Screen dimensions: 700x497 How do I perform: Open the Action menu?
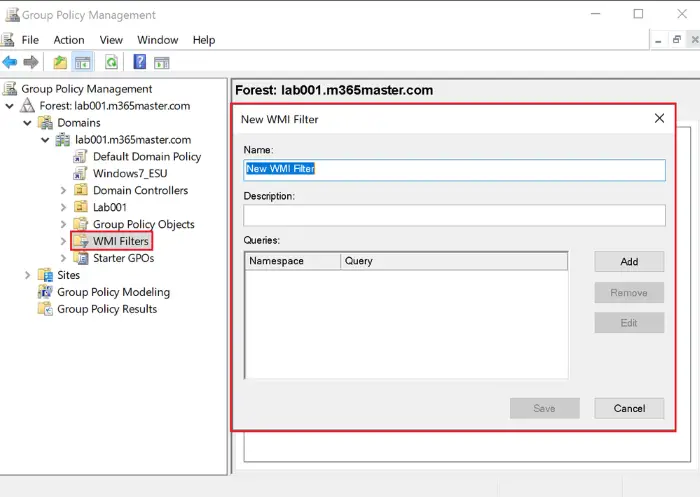tap(69, 40)
